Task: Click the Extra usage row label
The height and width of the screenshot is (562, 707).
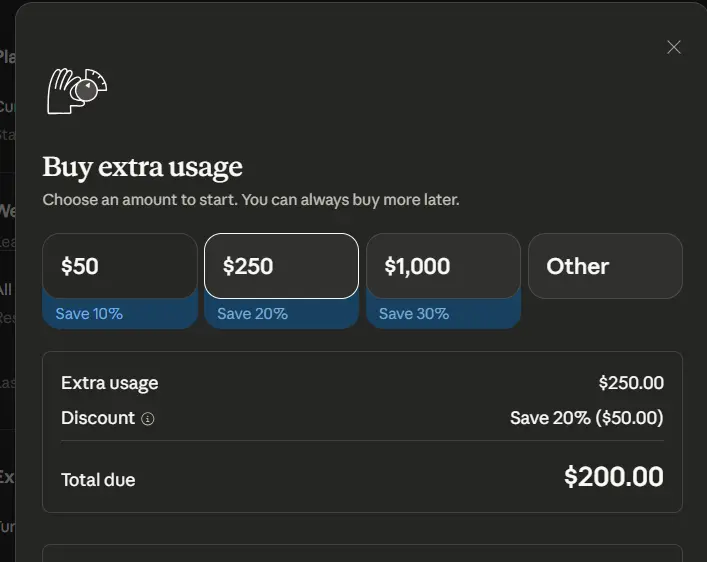Action: click(x=109, y=383)
